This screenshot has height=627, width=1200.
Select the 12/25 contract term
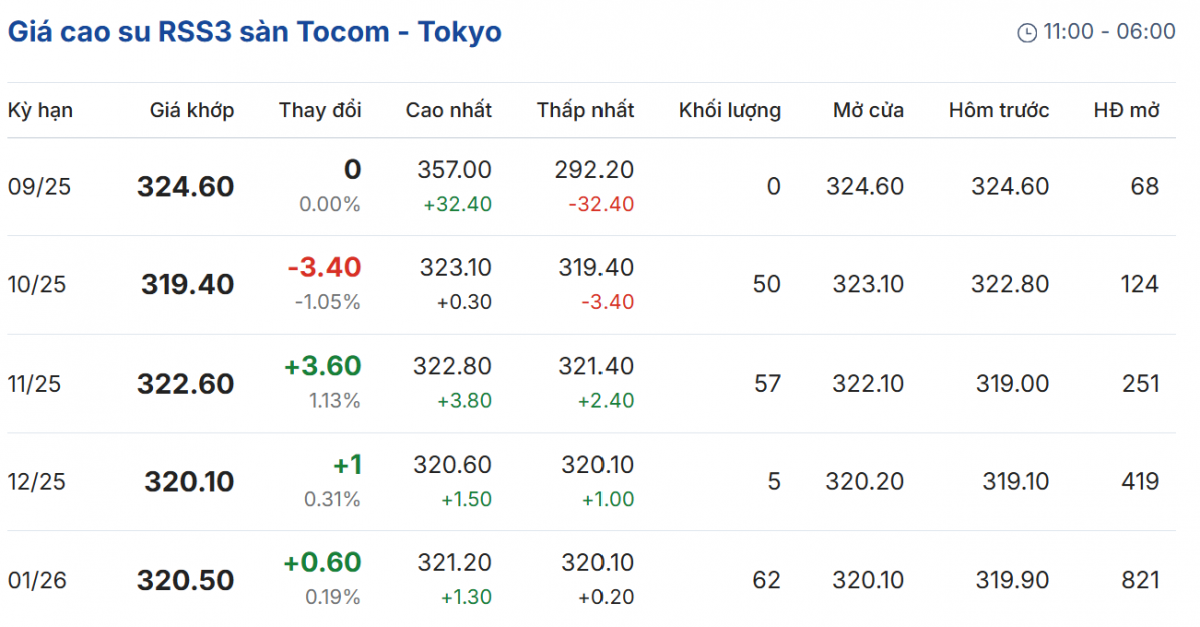coord(37,482)
